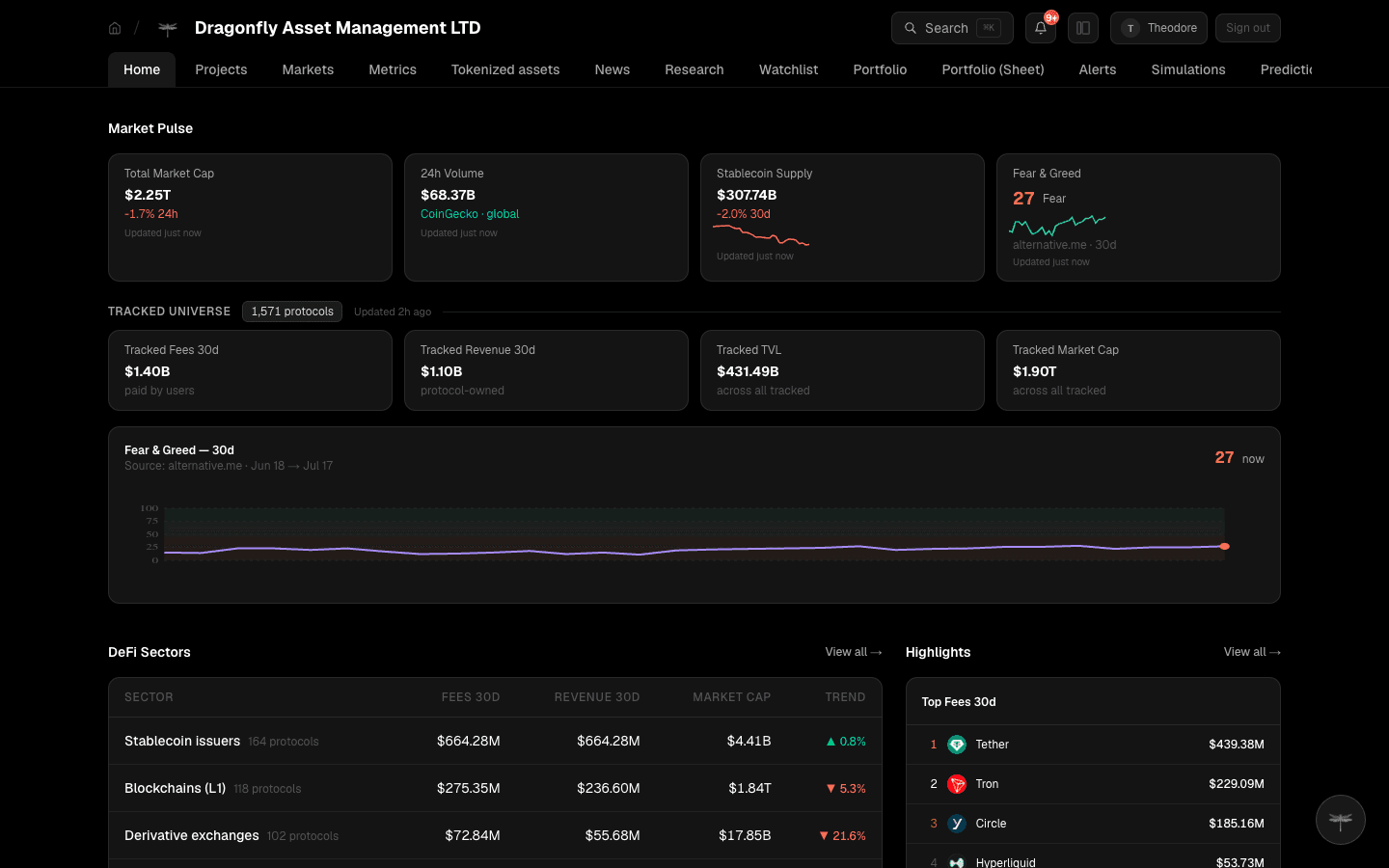This screenshot has height=868, width=1389.
Task: Click the Tron logo icon
Action: 957,784
